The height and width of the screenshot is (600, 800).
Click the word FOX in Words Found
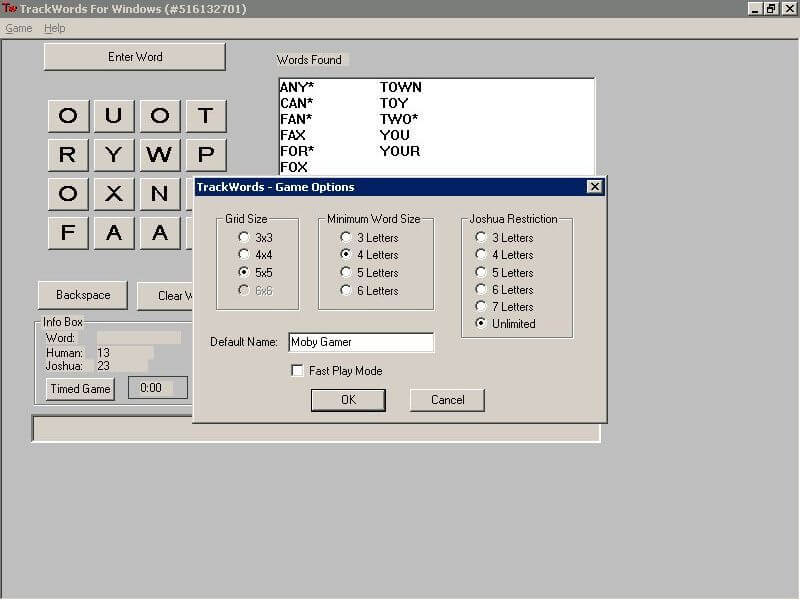point(294,167)
